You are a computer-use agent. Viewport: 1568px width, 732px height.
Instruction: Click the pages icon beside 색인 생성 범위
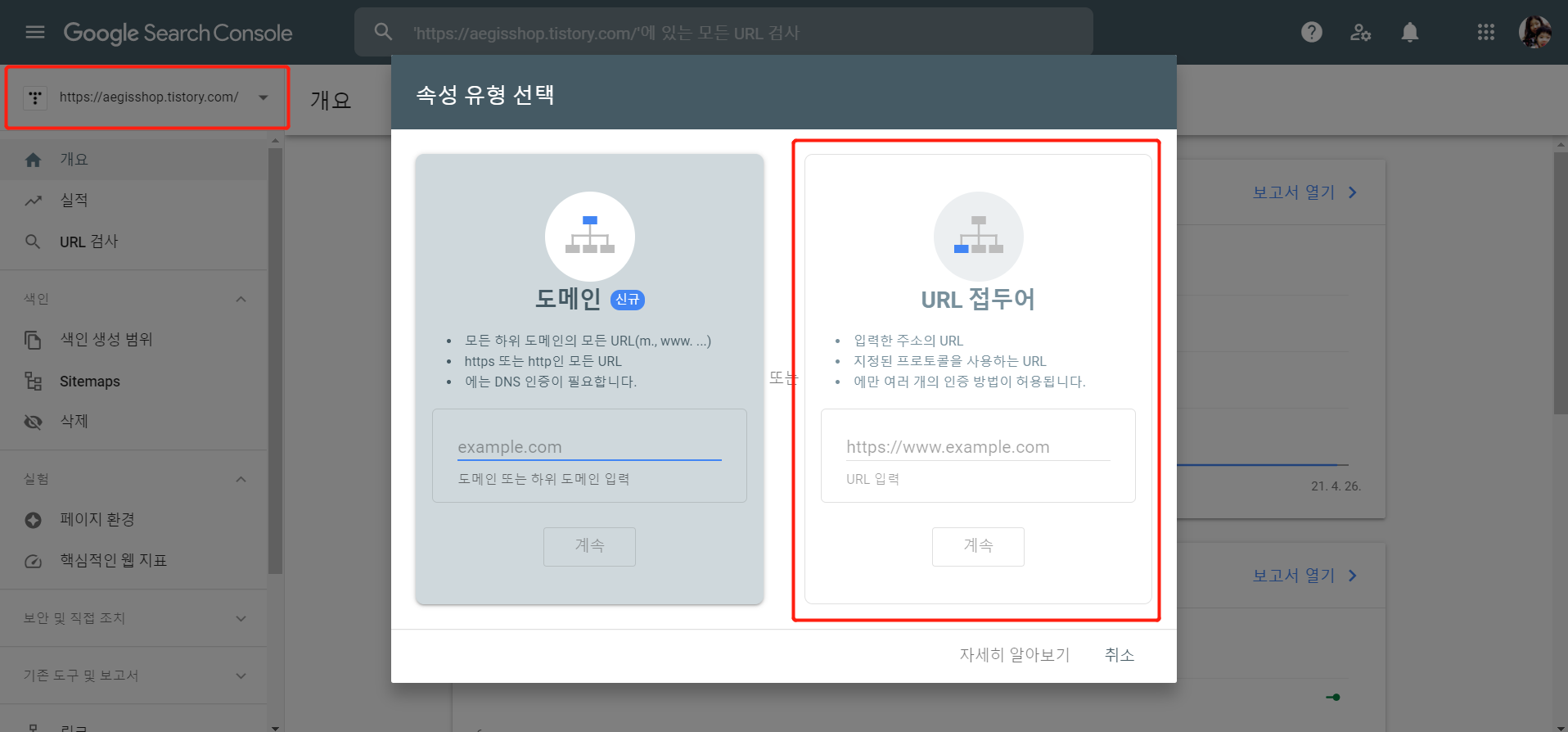(x=33, y=340)
